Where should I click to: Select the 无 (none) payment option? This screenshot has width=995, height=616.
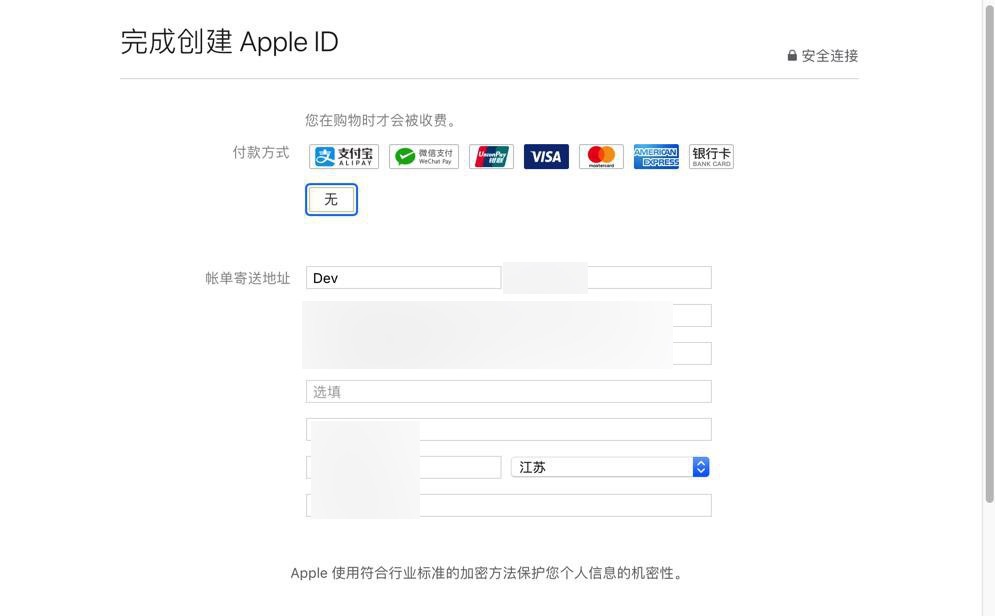(x=331, y=200)
